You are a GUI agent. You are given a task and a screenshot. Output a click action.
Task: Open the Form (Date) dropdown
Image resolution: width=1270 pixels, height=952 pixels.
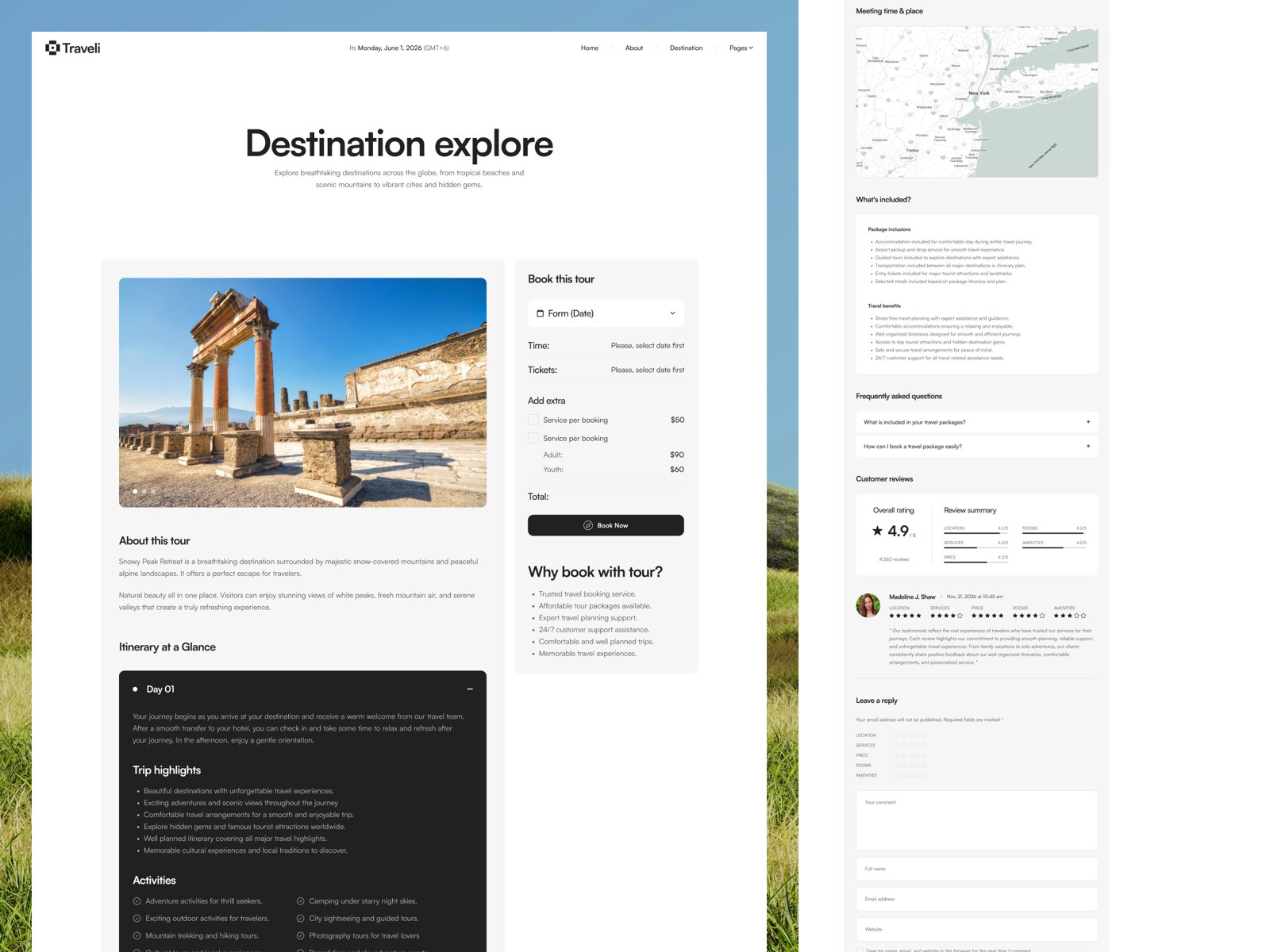pyautogui.click(x=606, y=313)
